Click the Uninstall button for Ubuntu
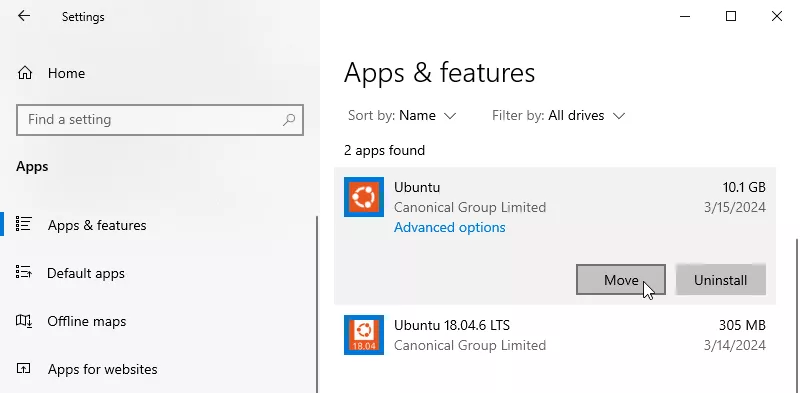The width and height of the screenshot is (800, 393). point(720,280)
